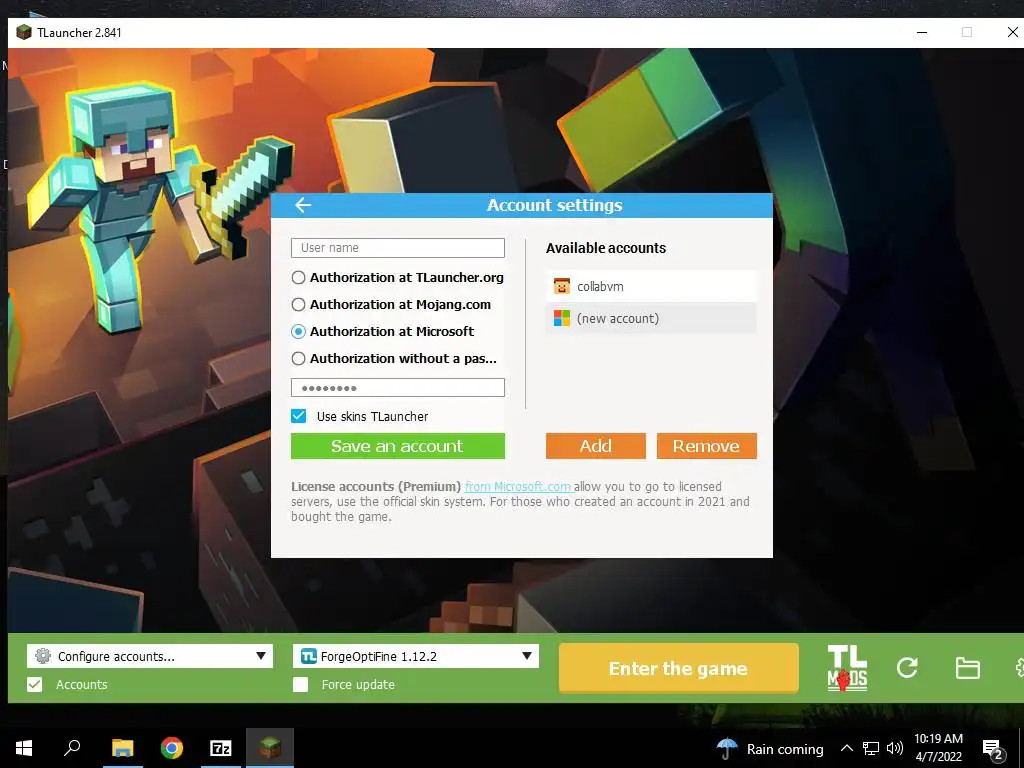This screenshot has width=1024, height=768.
Task: Toggle the Accounts checkbox
Action: 35,684
